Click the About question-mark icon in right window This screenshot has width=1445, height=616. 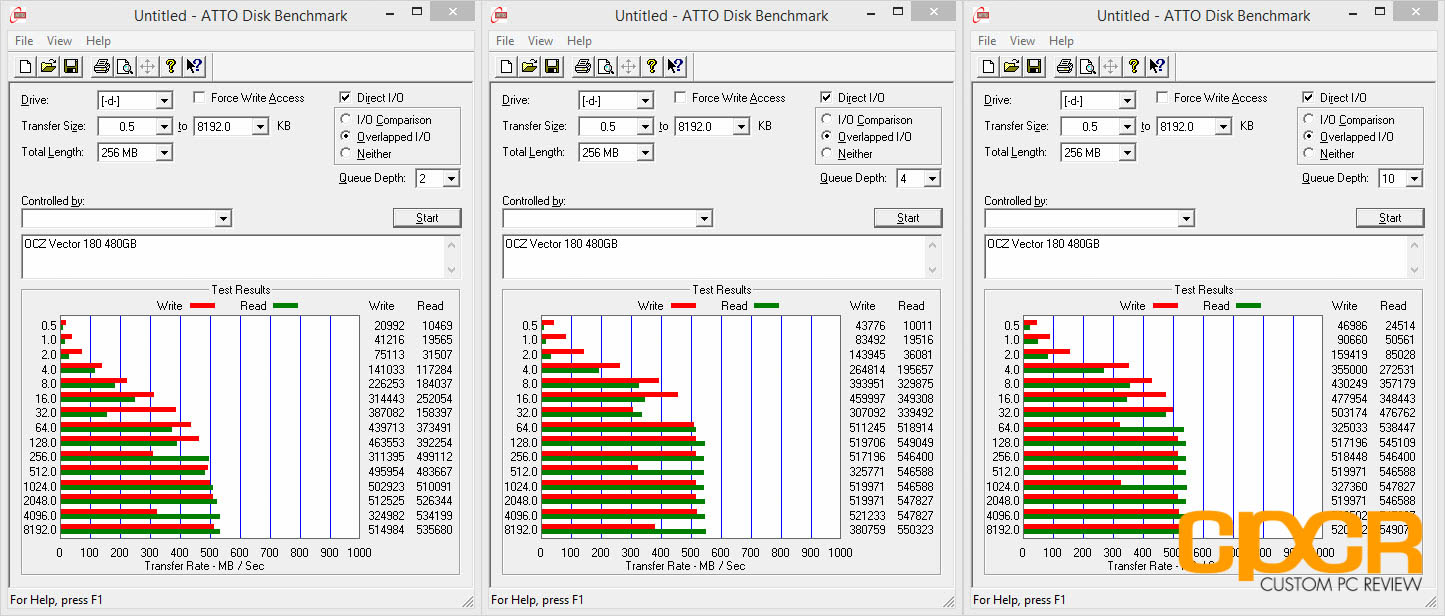click(1134, 67)
